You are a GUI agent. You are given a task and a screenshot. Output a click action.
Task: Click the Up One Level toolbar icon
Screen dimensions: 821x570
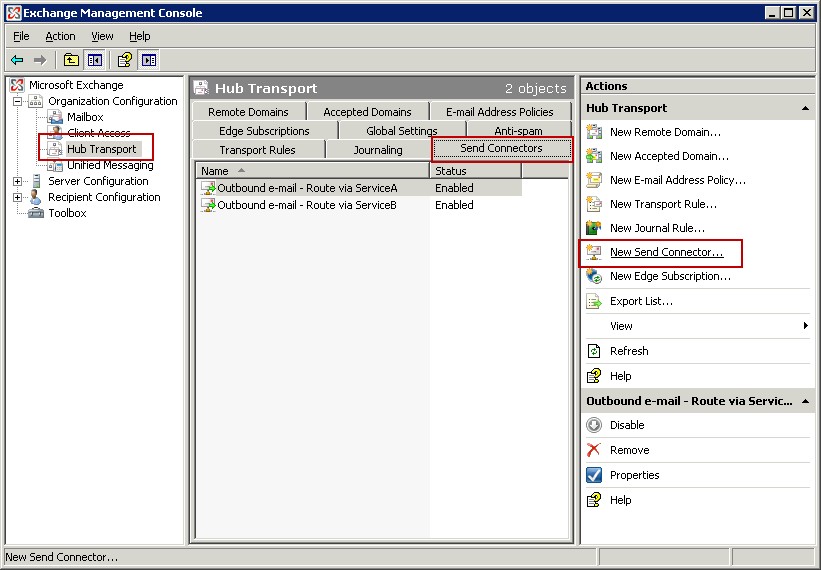[72, 60]
